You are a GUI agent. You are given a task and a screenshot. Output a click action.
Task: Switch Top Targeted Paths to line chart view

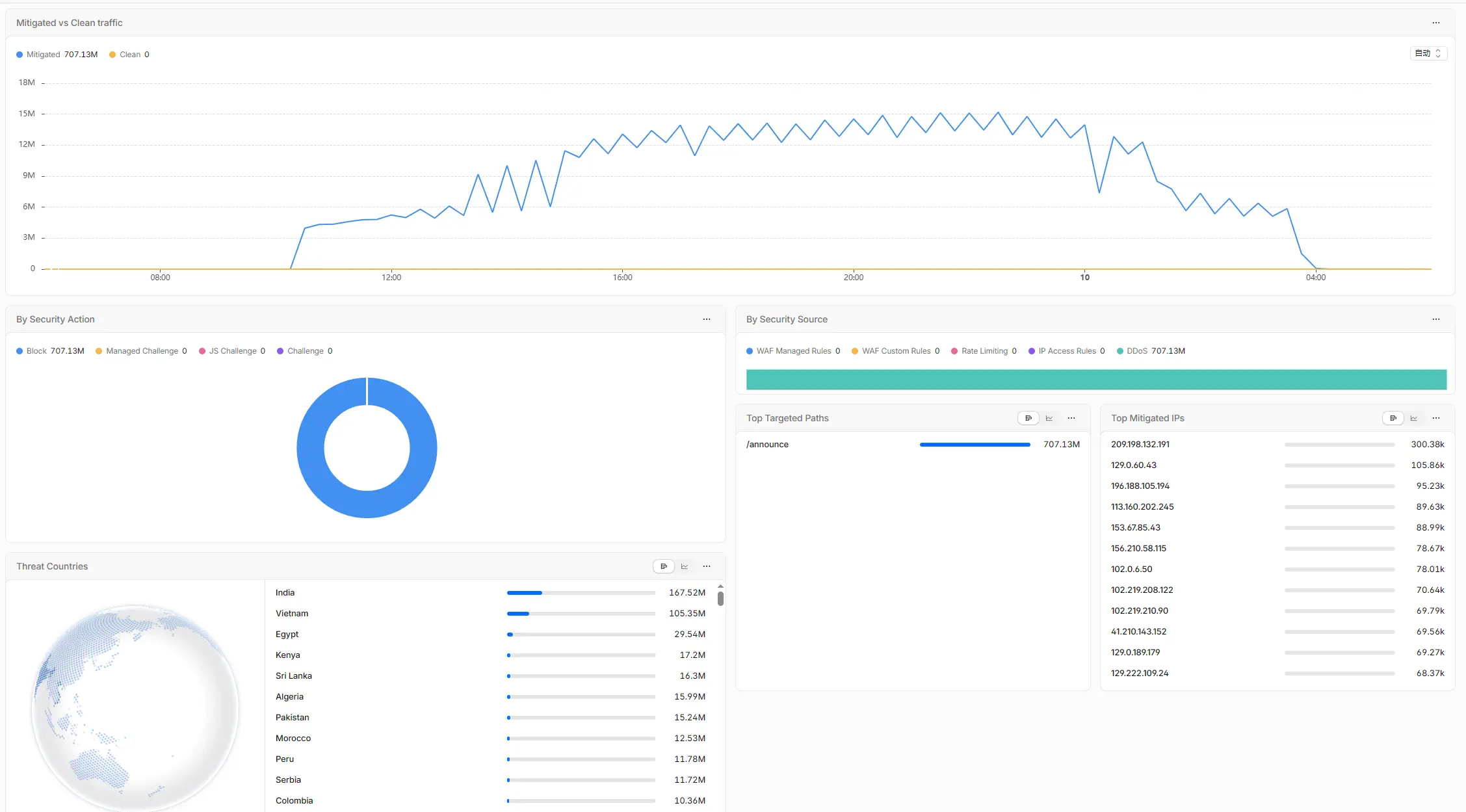pyautogui.click(x=1049, y=418)
